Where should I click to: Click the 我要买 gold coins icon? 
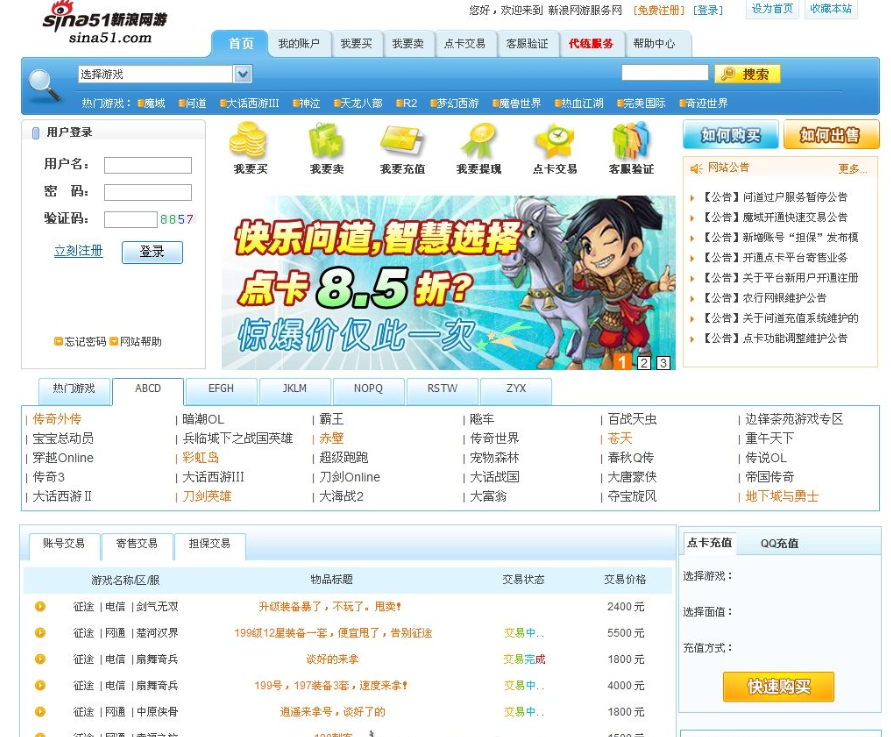pyautogui.click(x=248, y=140)
